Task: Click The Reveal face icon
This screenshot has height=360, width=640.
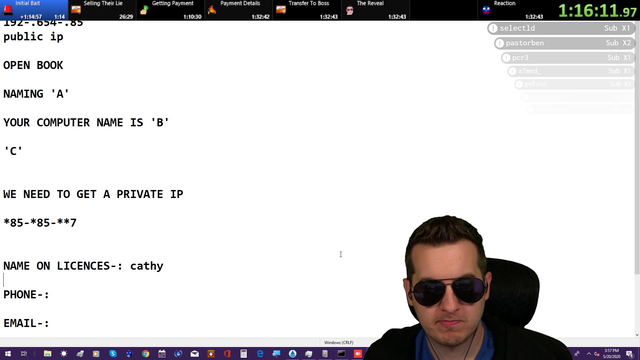Action: [349, 10]
